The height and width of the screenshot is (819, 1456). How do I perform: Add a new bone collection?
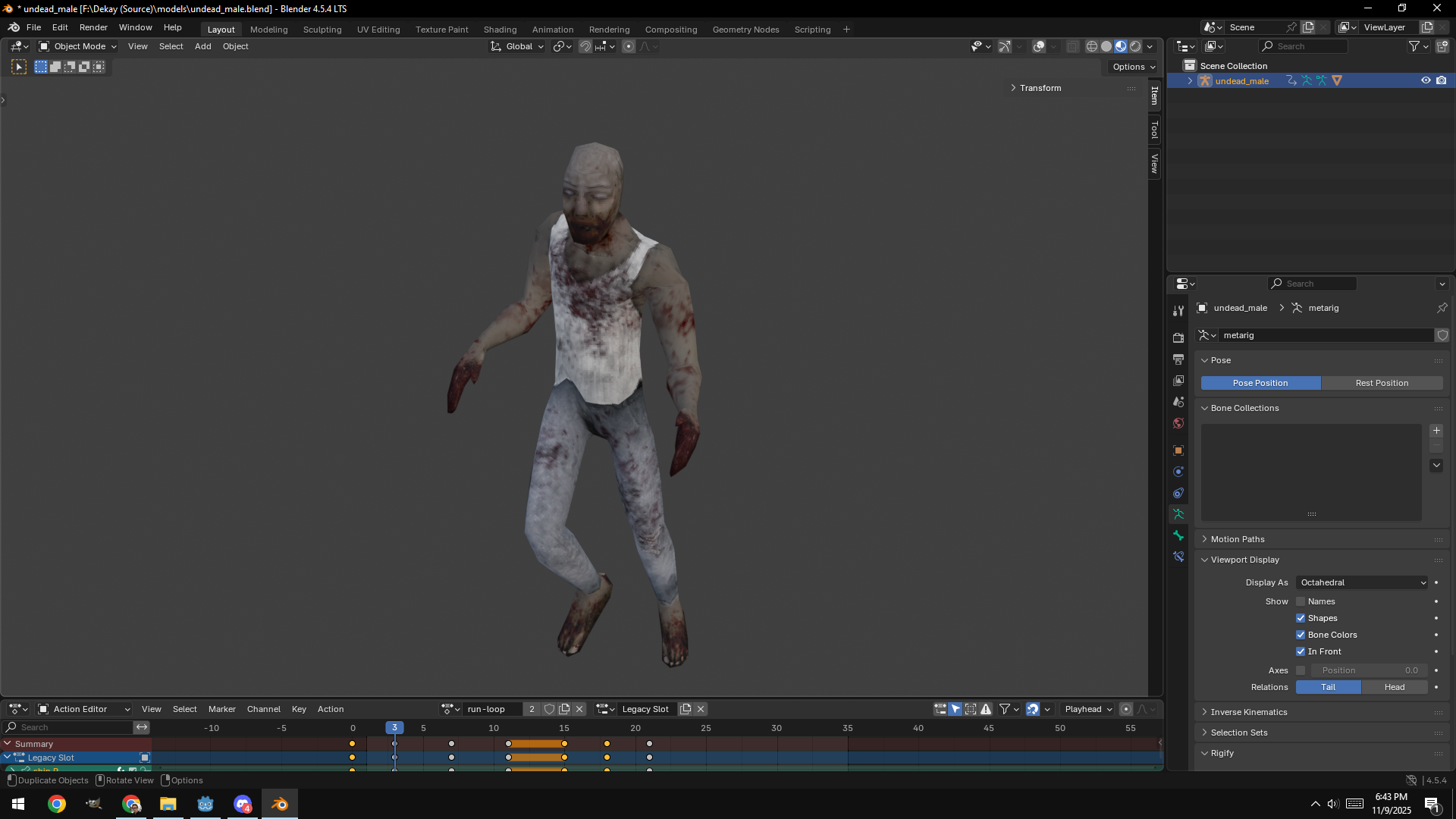click(1436, 431)
